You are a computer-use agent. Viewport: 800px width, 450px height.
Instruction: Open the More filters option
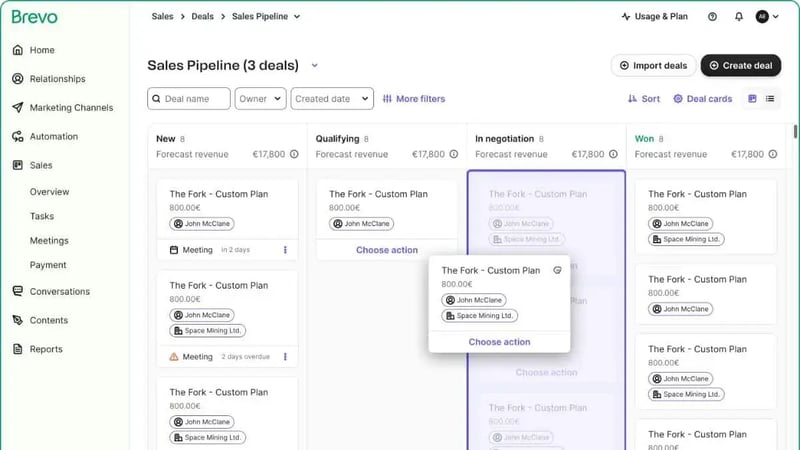[413, 99]
